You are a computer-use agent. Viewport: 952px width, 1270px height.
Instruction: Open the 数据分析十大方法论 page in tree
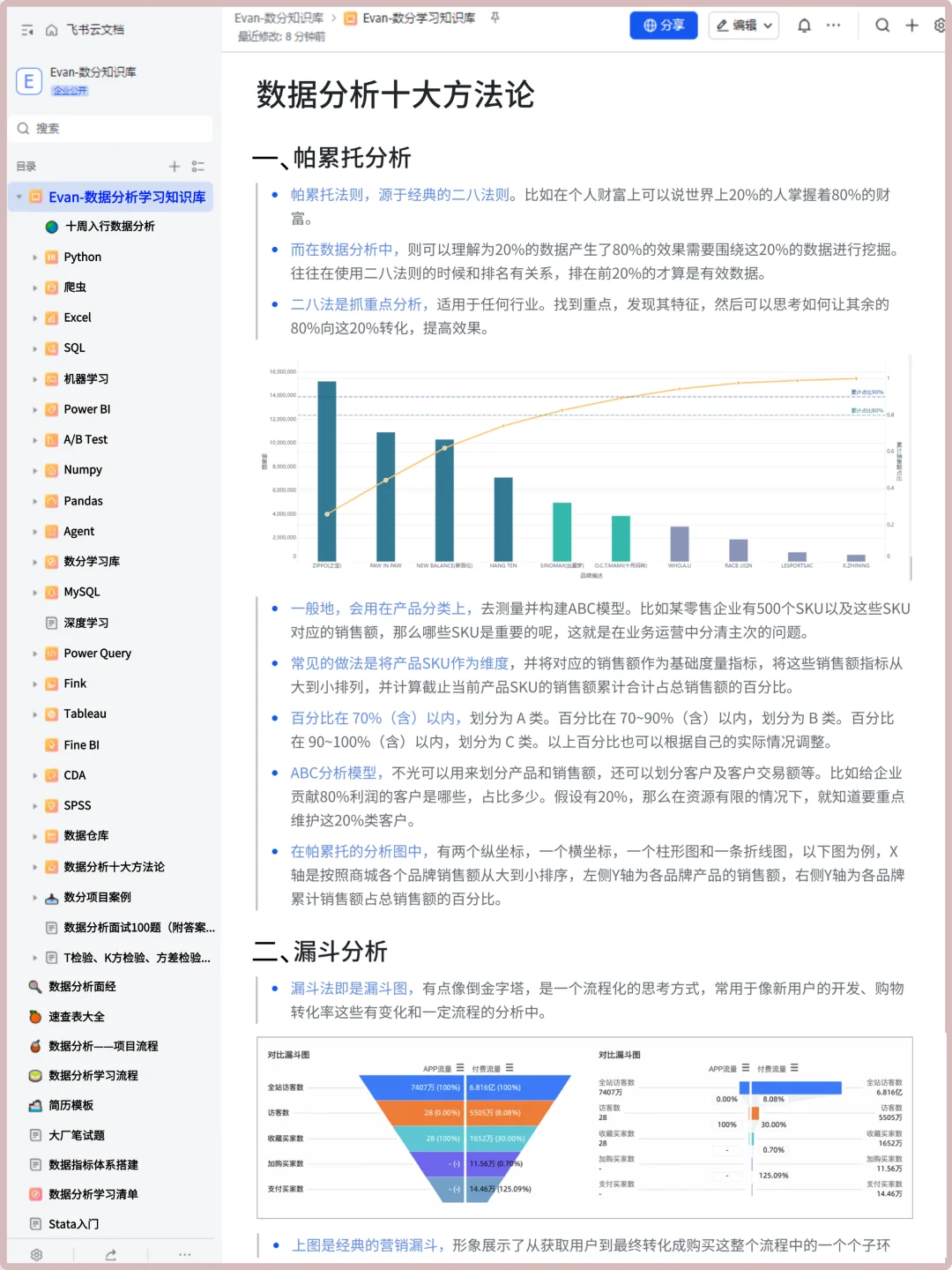click(x=114, y=867)
